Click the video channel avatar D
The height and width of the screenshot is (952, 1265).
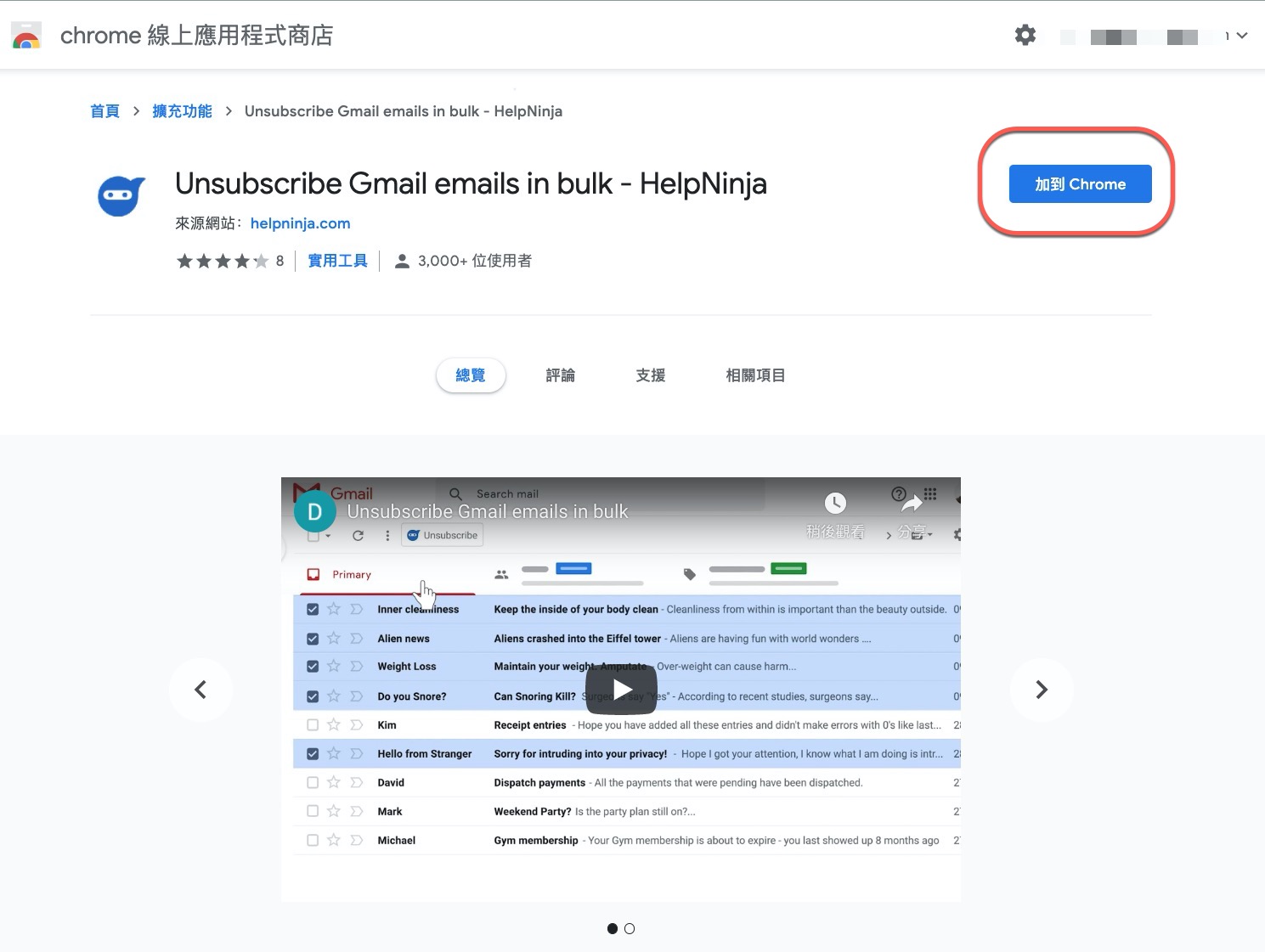coord(314,512)
